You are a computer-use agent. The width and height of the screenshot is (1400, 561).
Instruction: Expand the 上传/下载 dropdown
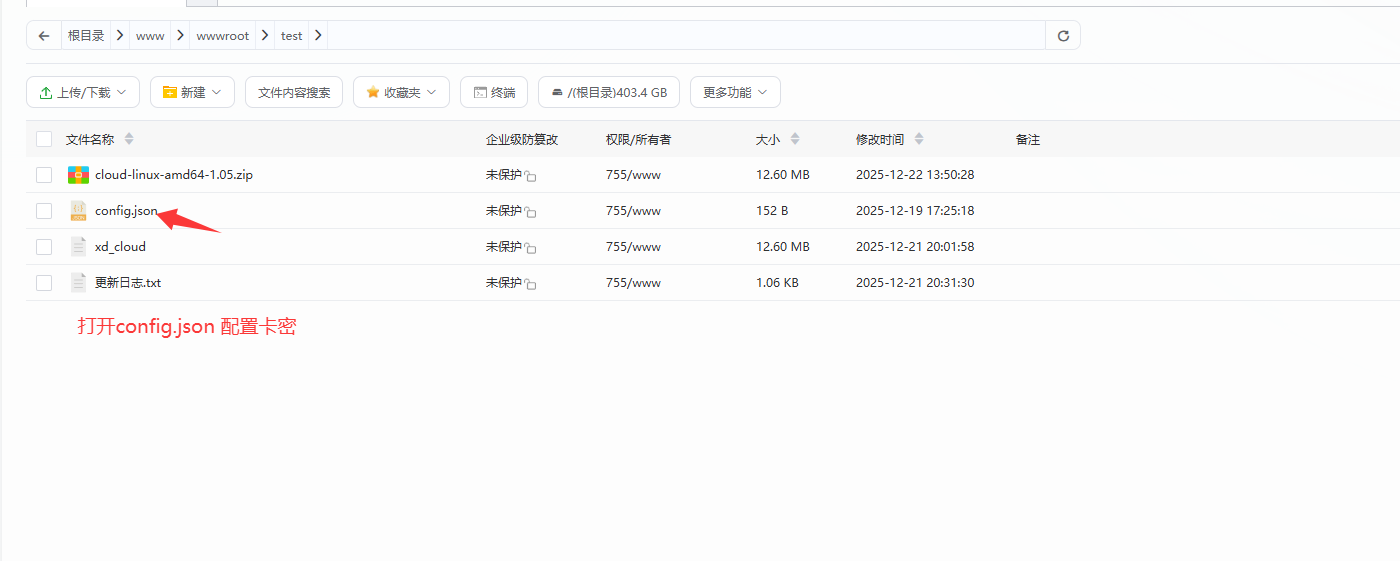coord(83,92)
